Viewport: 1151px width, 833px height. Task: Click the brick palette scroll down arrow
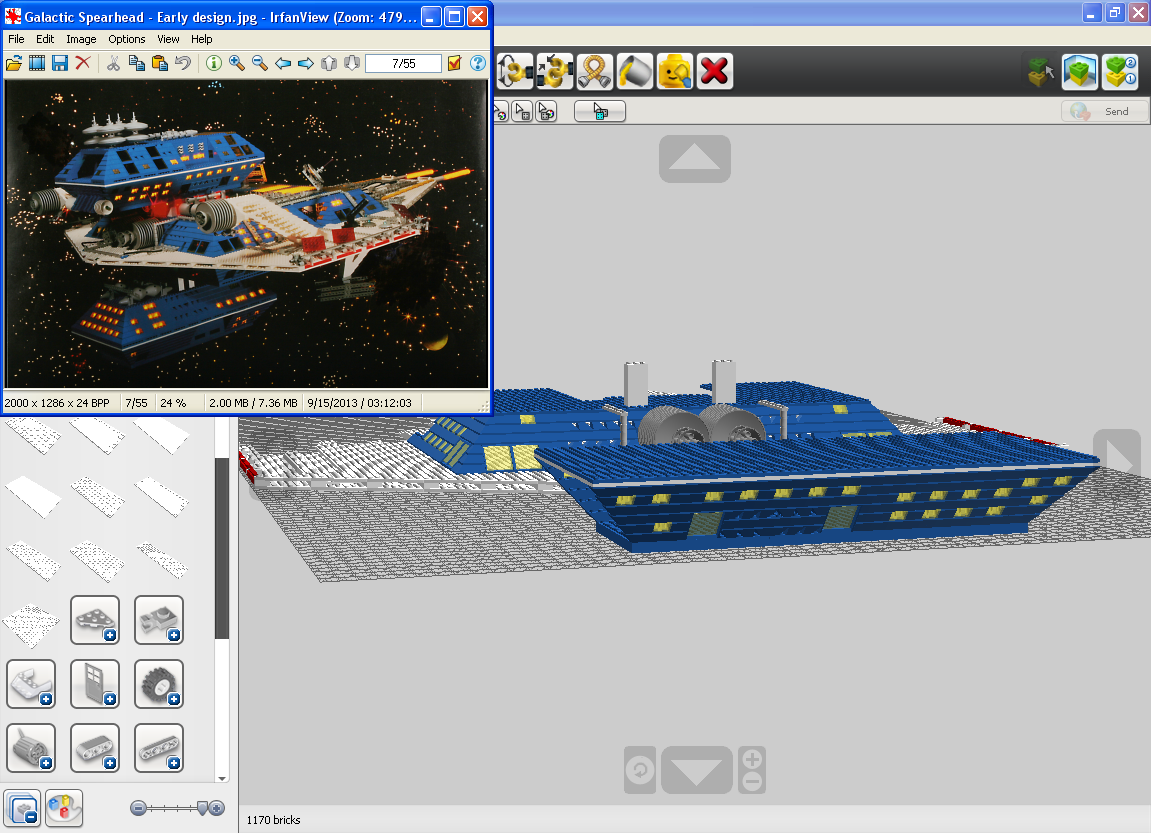tap(222, 778)
